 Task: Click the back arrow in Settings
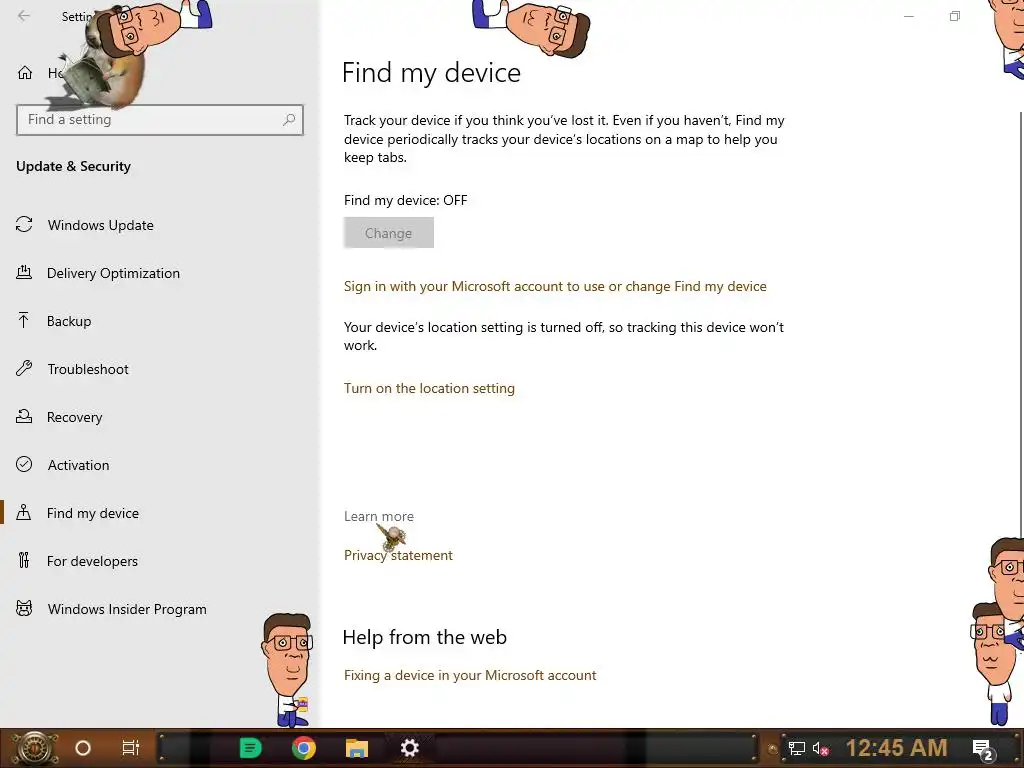click(x=24, y=16)
